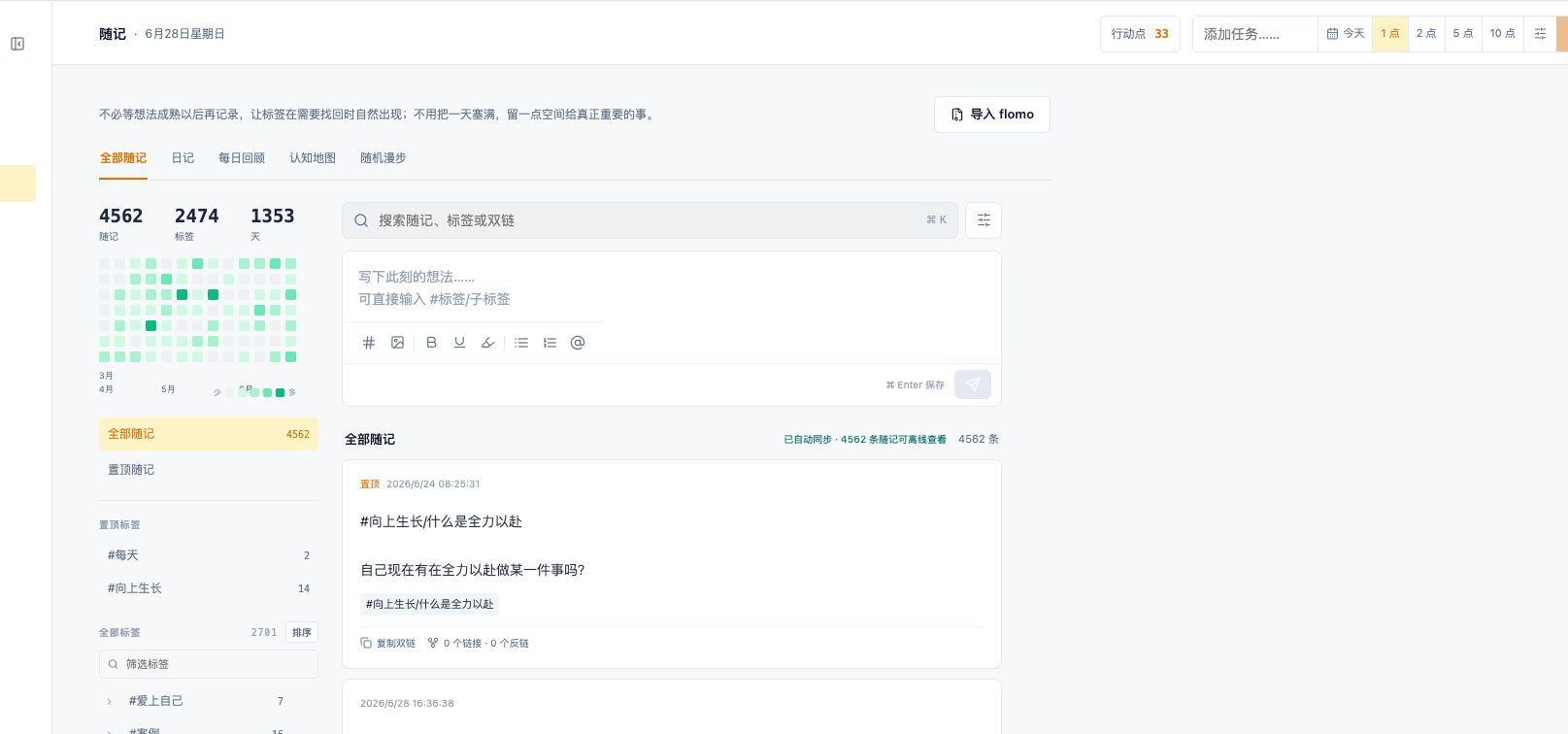Click the 已自动同步 sync status text
The image size is (1568, 734).
(865, 439)
